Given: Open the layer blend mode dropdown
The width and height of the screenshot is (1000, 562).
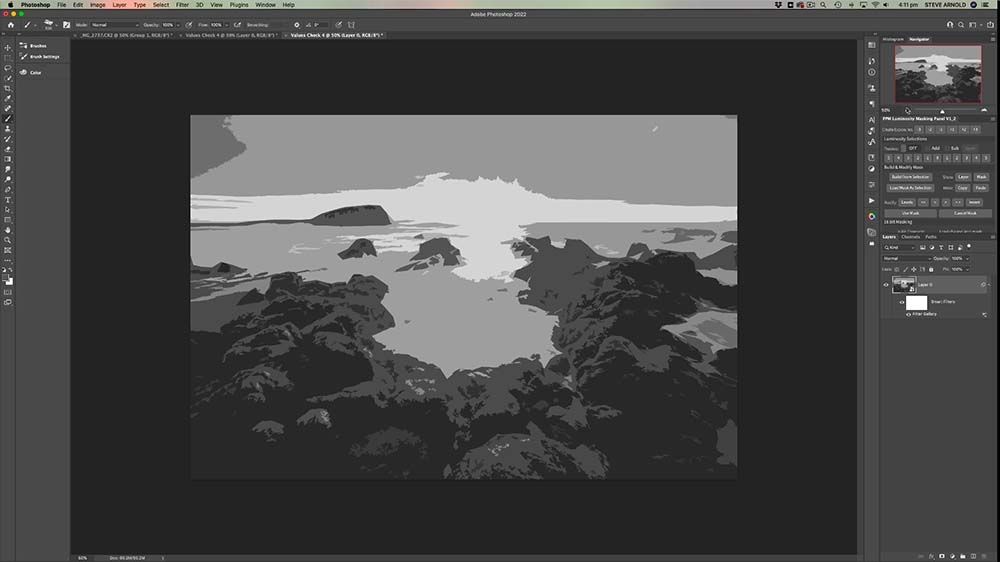Looking at the screenshot, I should [906, 258].
